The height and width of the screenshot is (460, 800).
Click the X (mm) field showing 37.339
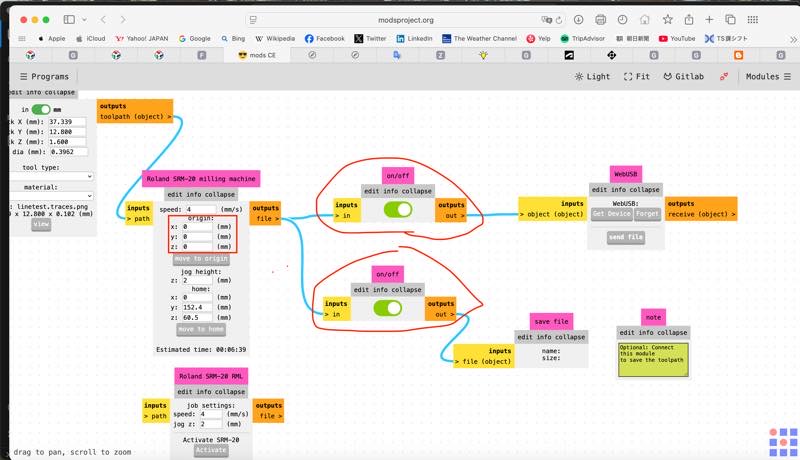[67, 122]
